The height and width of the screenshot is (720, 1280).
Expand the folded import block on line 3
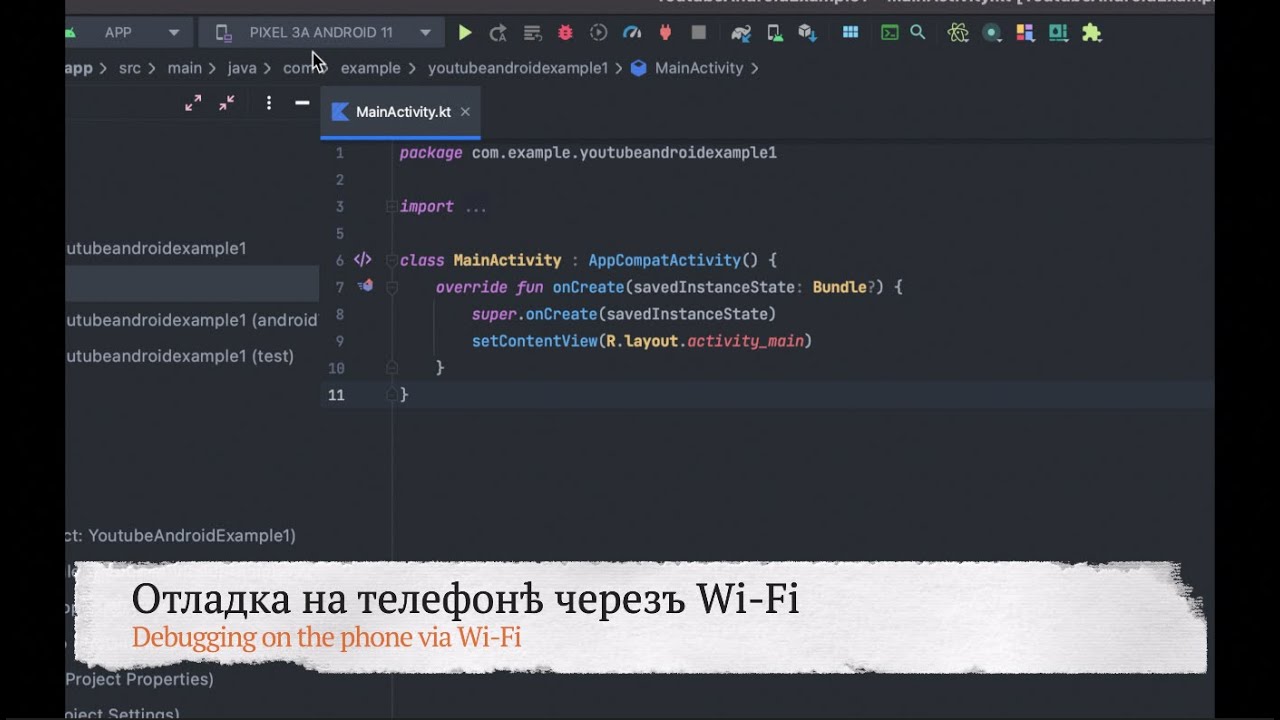pos(392,207)
